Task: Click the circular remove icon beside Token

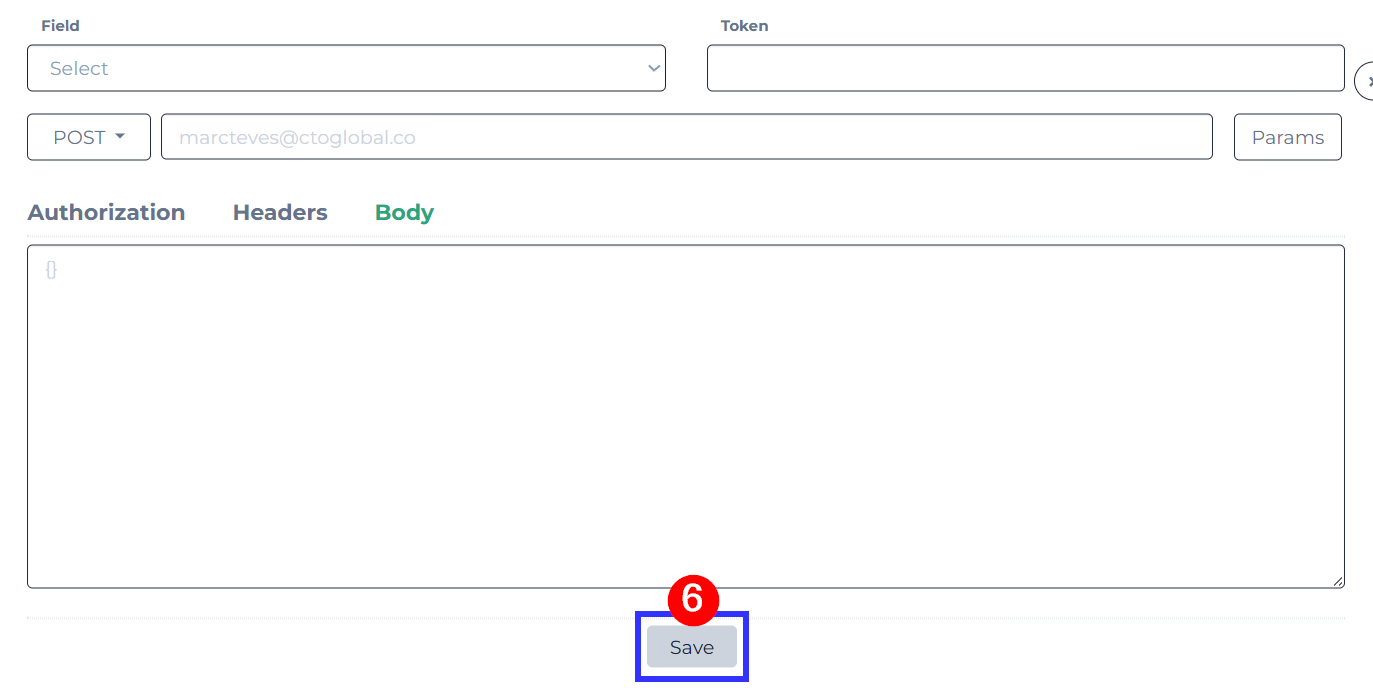Action: 1364,81
